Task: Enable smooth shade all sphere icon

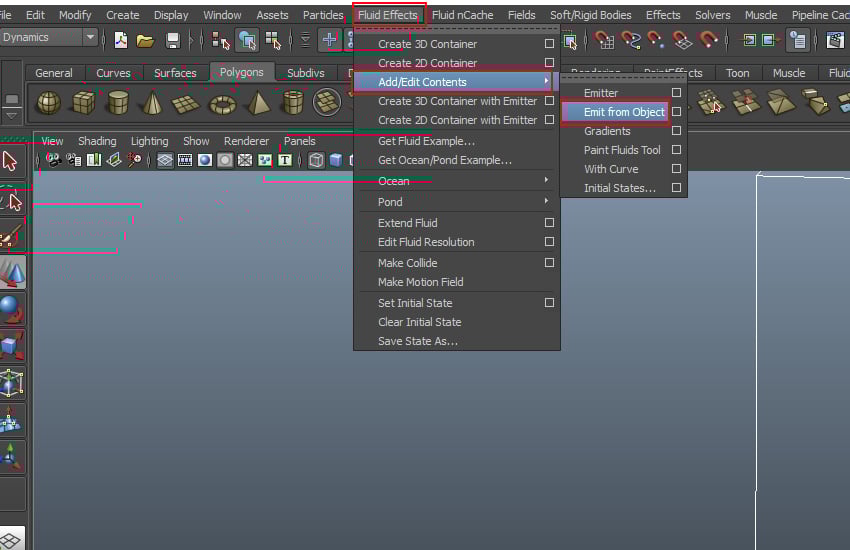Action: (205, 160)
